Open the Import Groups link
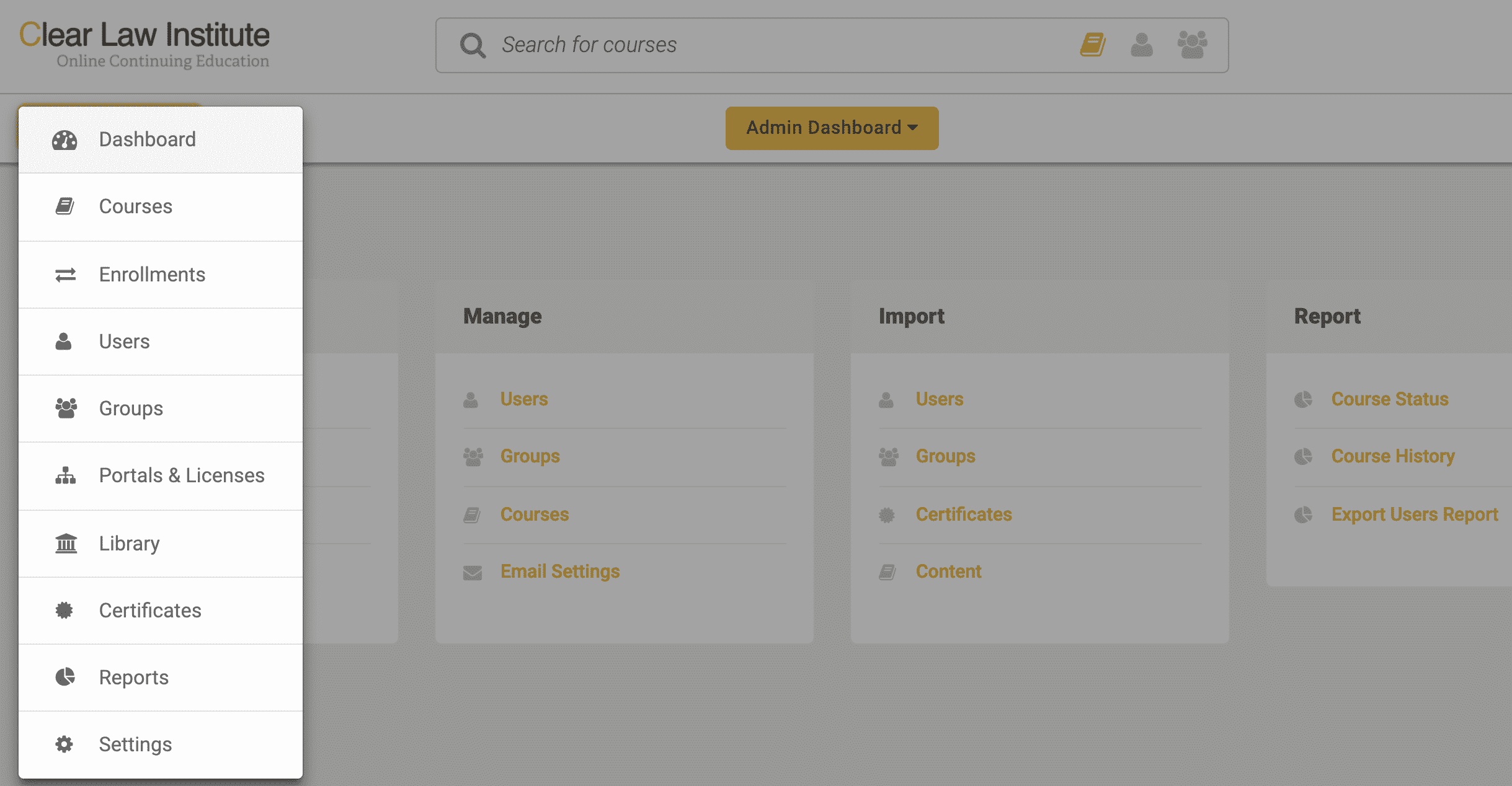The image size is (1512, 786). pos(946,456)
